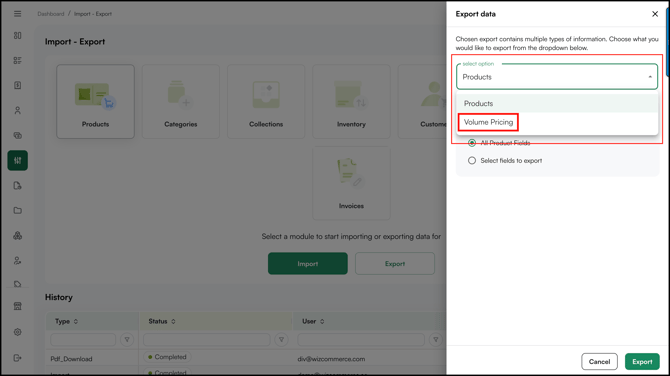Select the Categories module card
Screen dimensions: 670x376
(181, 102)
